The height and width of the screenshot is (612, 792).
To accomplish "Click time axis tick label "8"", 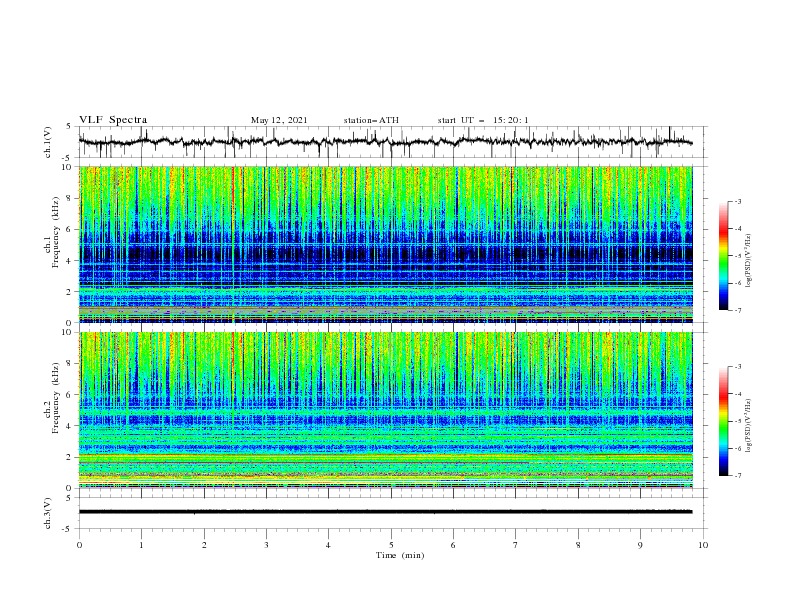I will pos(578,545).
